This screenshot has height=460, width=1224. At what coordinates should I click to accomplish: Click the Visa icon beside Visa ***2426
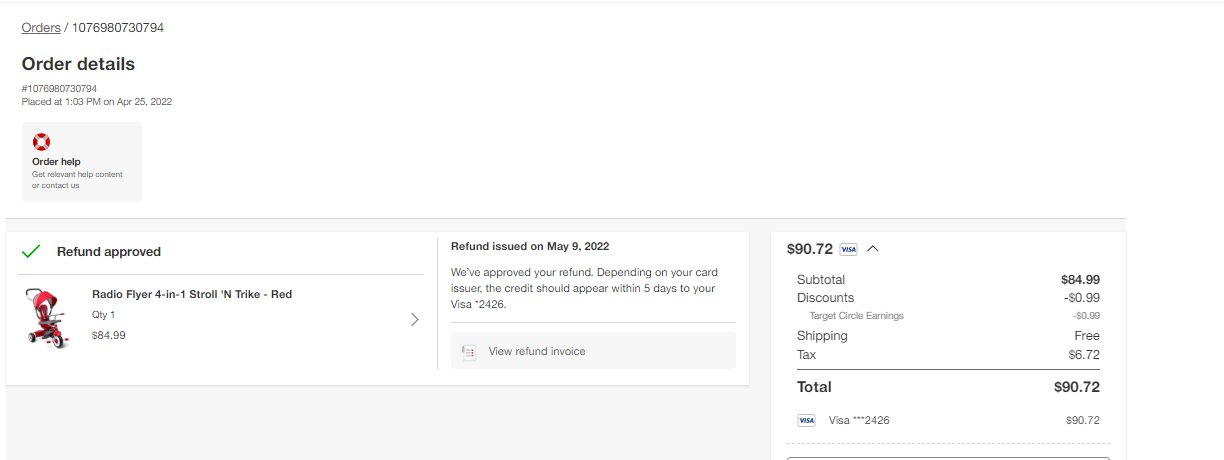(x=806, y=421)
